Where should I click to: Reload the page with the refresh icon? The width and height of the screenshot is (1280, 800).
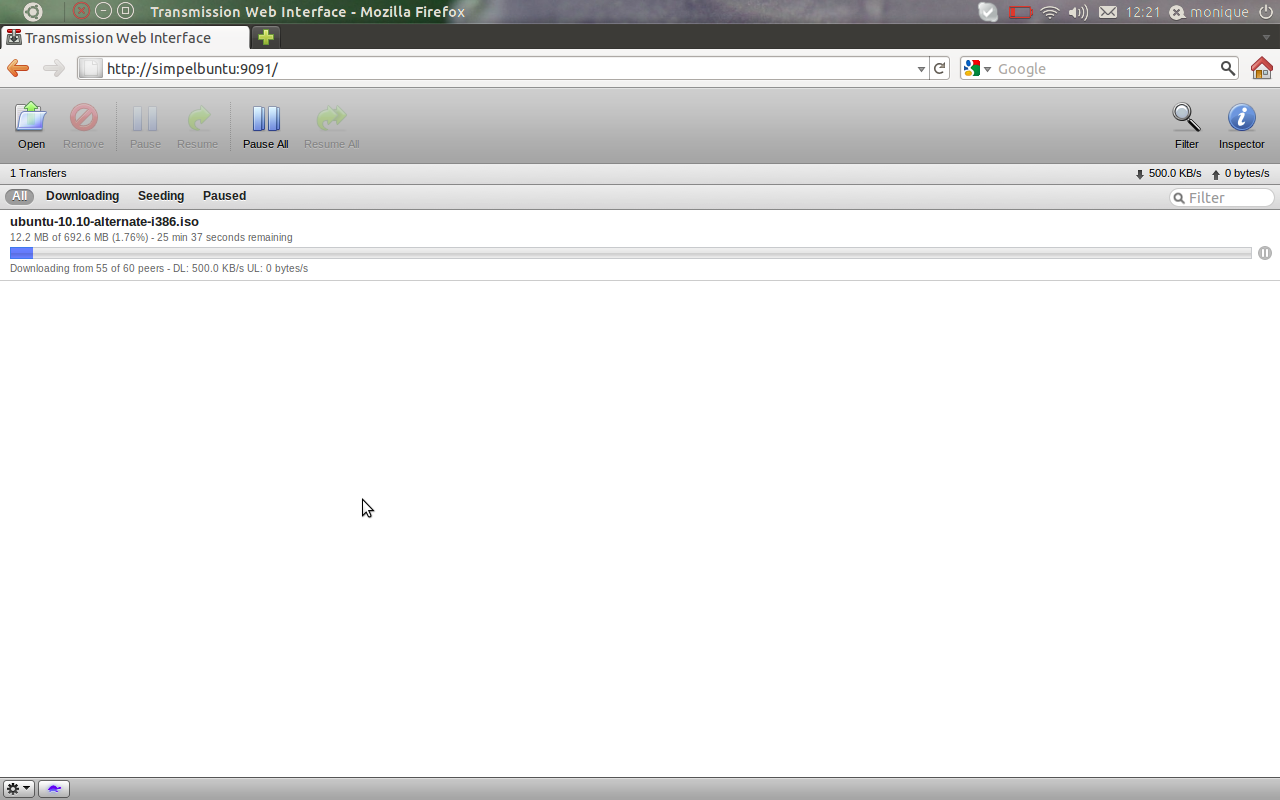(x=939, y=68)
